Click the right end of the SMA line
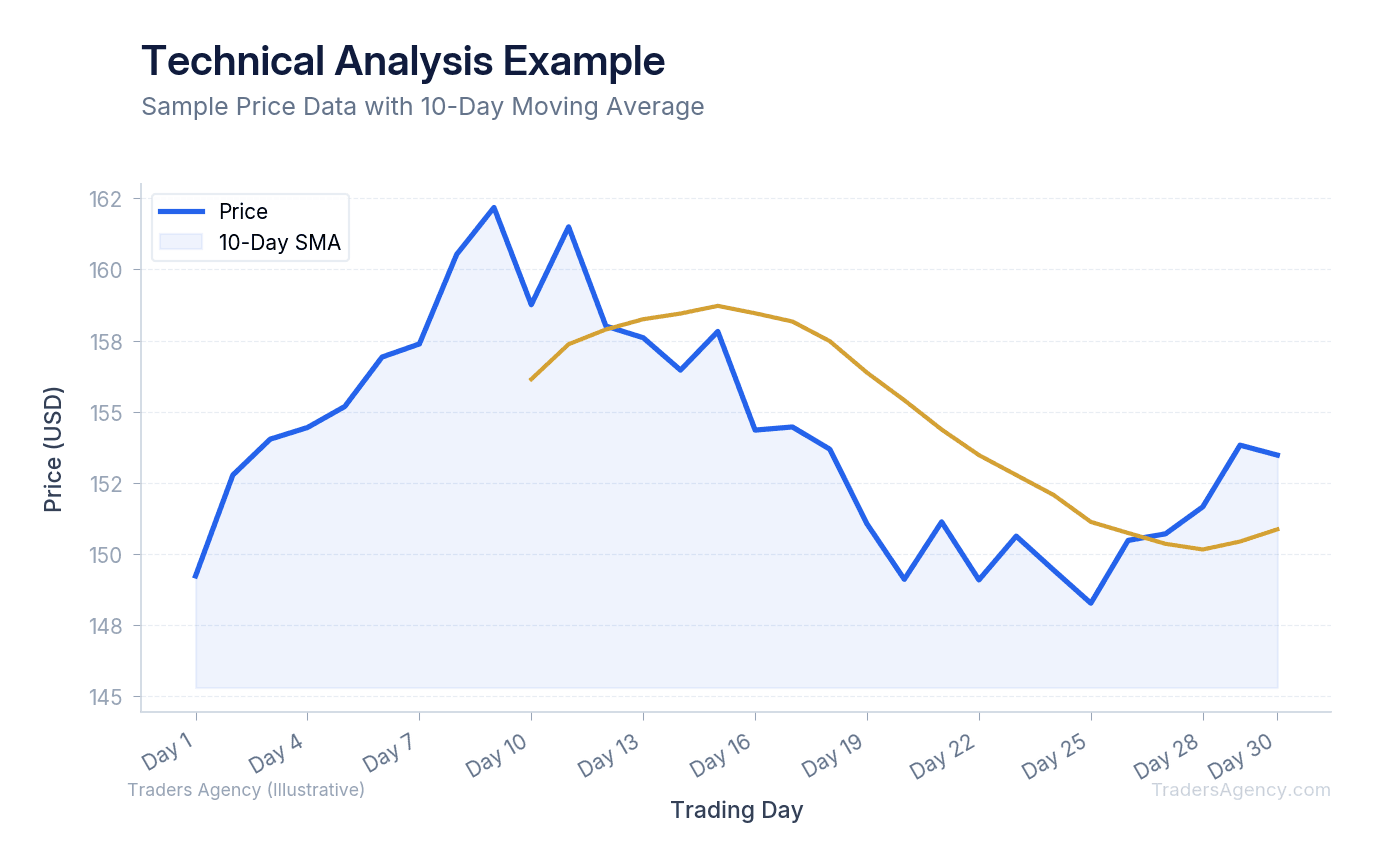 click(1277, 529)
